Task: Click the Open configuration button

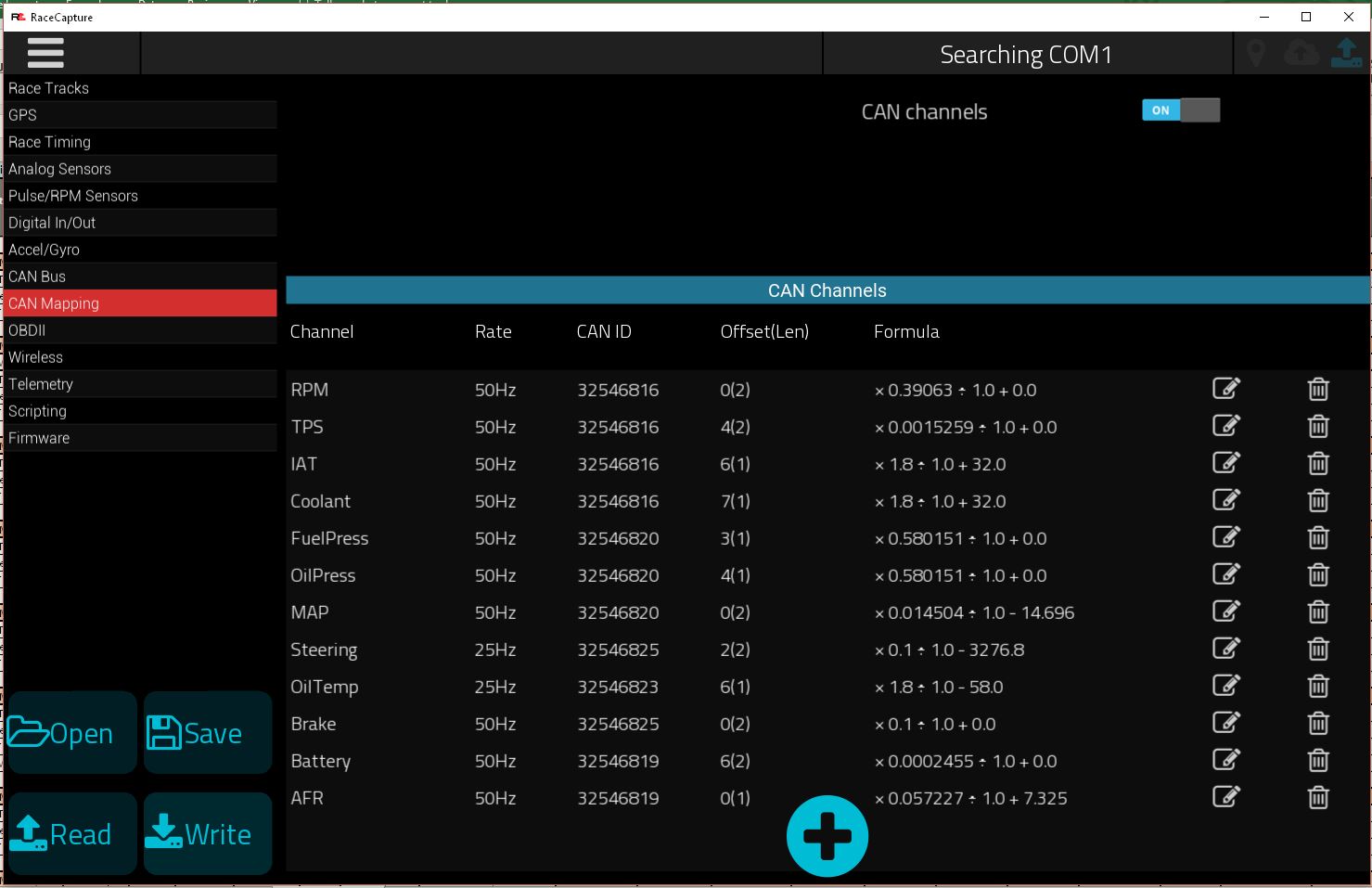Action: (x=71, y=733)
